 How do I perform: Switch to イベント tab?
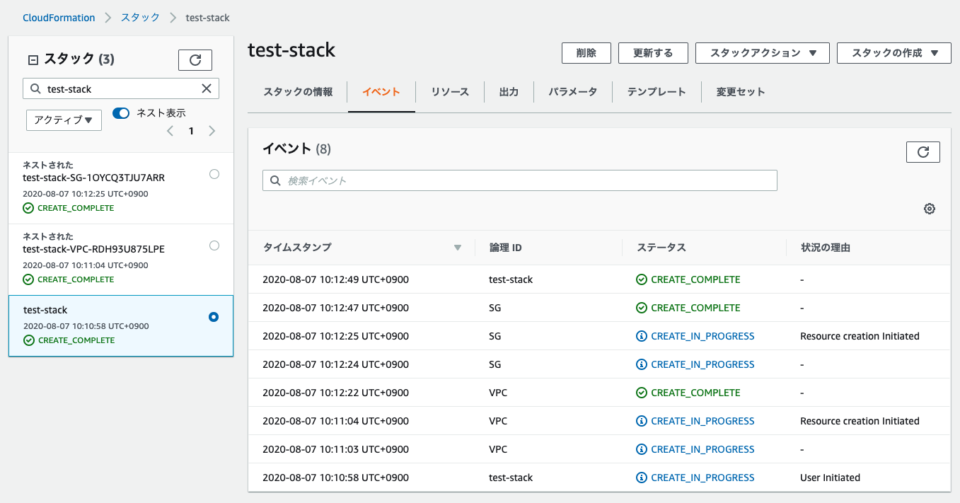(381, 92)
